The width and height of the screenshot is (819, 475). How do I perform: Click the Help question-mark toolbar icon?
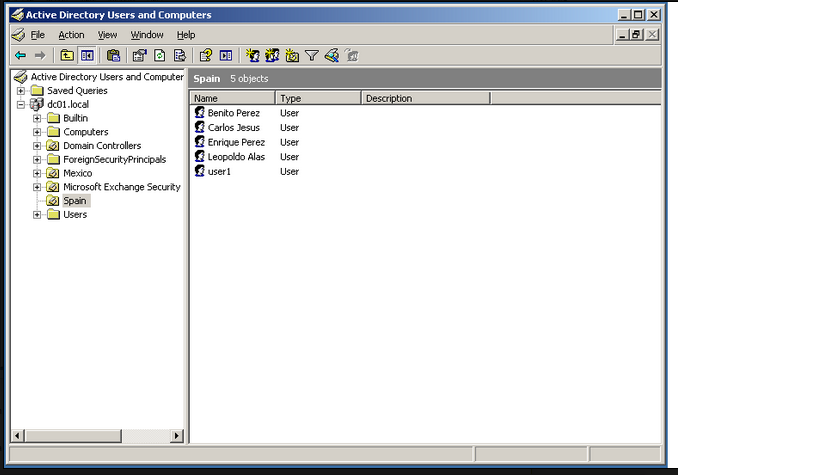click(206, 55)
